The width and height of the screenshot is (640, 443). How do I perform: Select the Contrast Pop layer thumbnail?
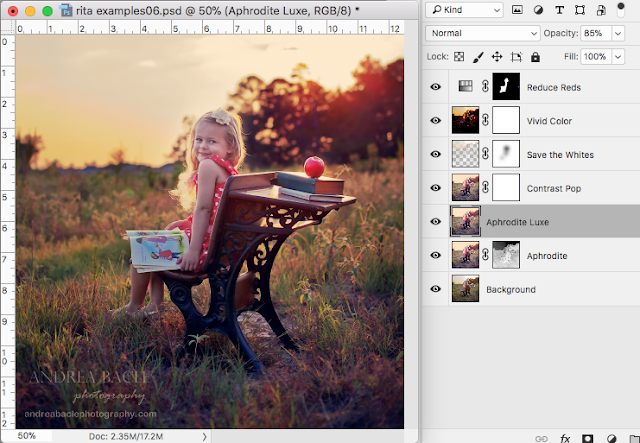[x=465, y=188]
